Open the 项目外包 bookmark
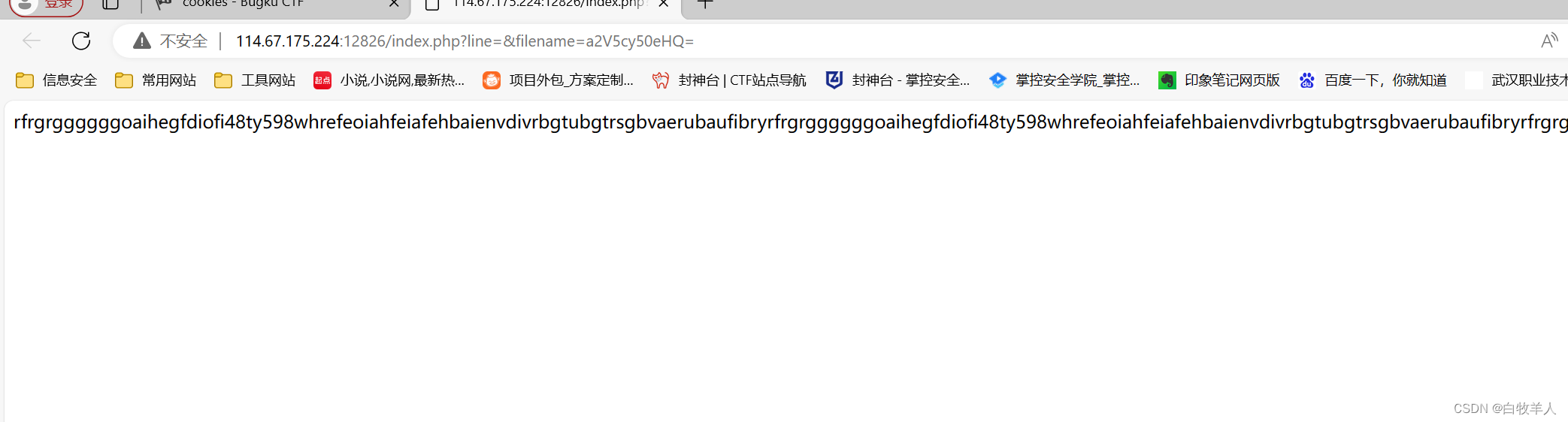 pyautogui.click(x=558, y=80)
